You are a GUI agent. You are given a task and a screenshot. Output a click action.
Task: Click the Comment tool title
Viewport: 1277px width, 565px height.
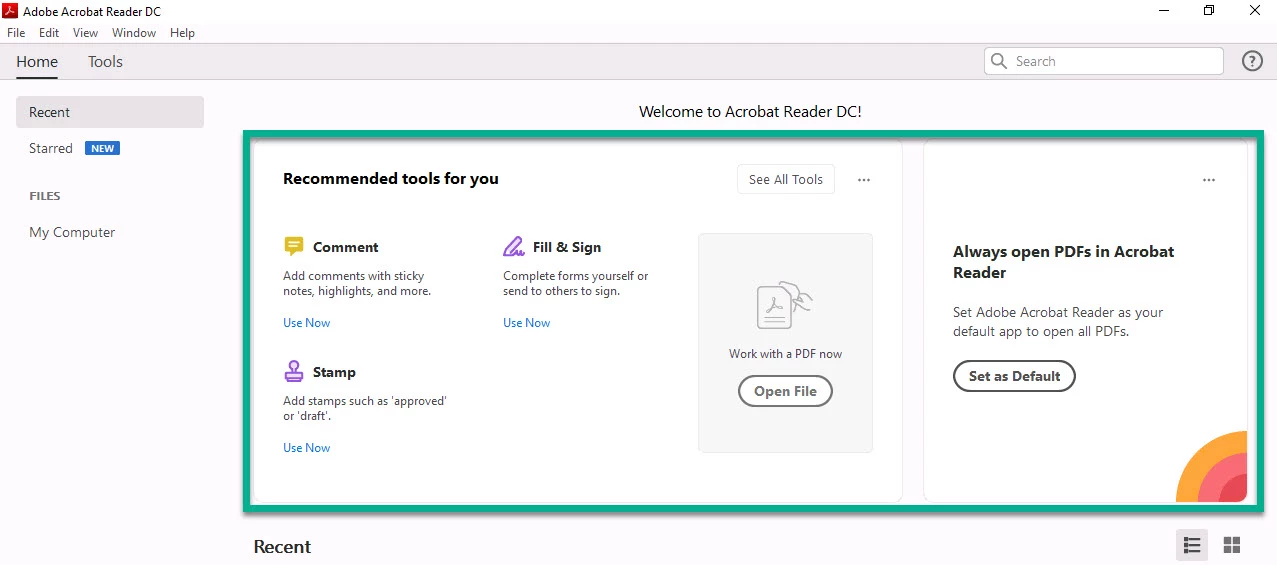[346, 247]
